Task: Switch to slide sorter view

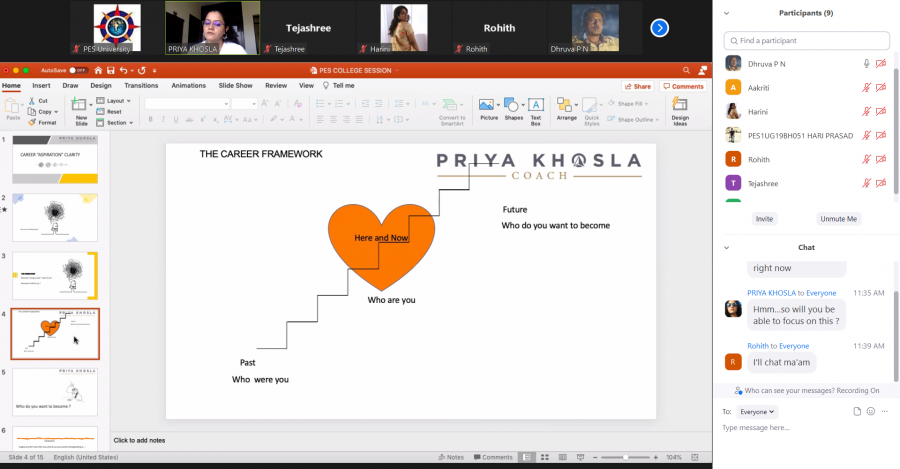Action: click(x=543, y=457)
